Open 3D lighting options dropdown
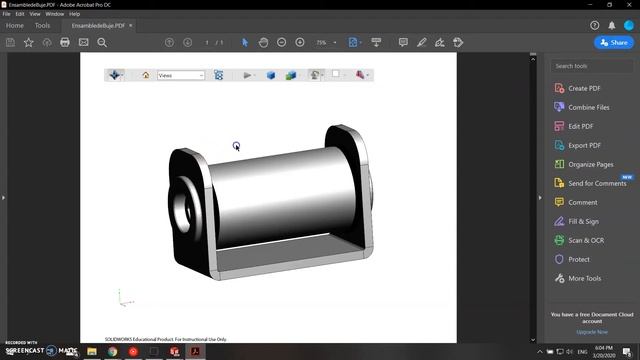This screenshot has width=640, height=360. (316, 75)
